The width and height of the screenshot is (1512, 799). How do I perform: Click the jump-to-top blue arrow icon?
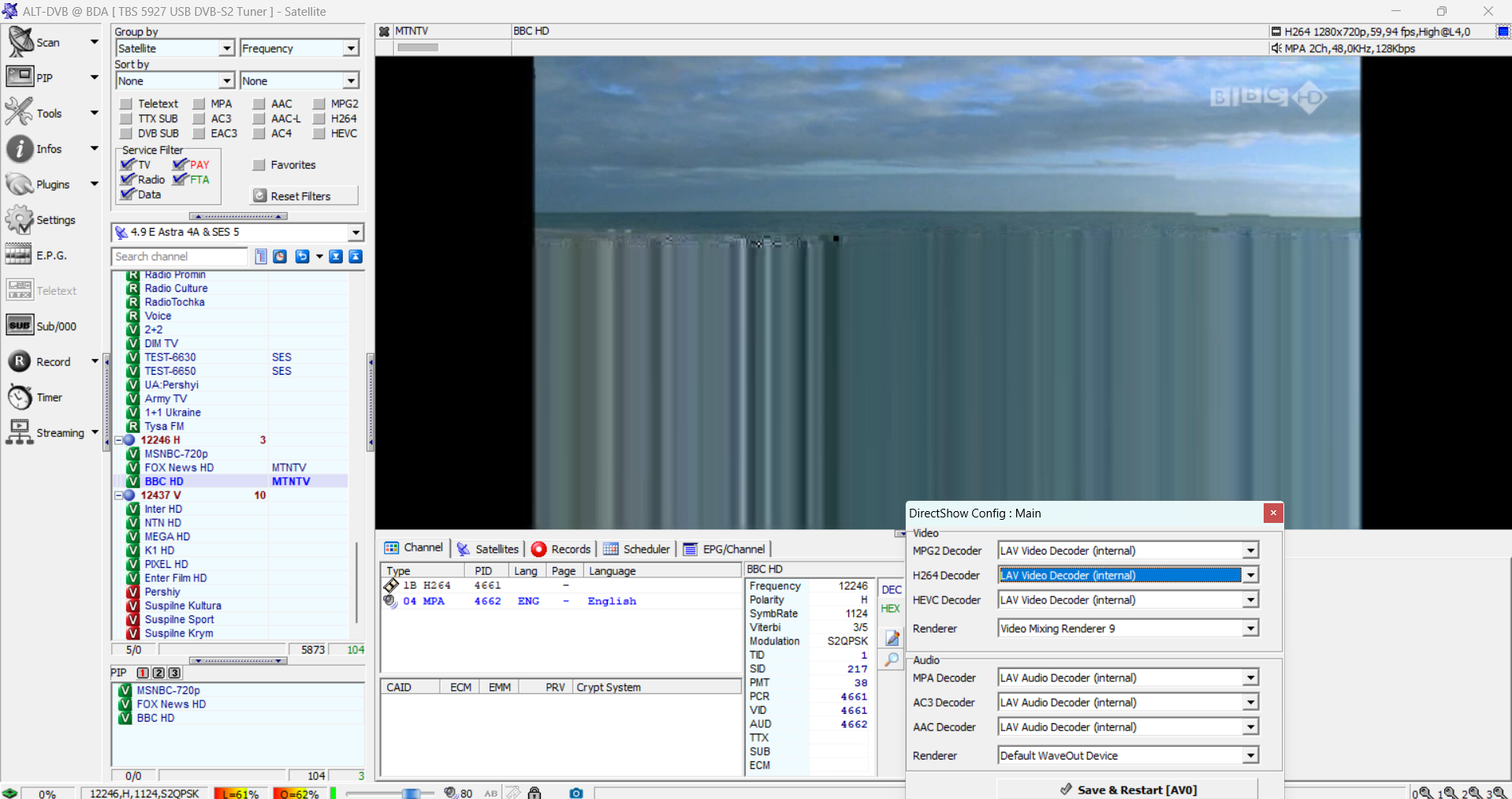pos(356,256)
